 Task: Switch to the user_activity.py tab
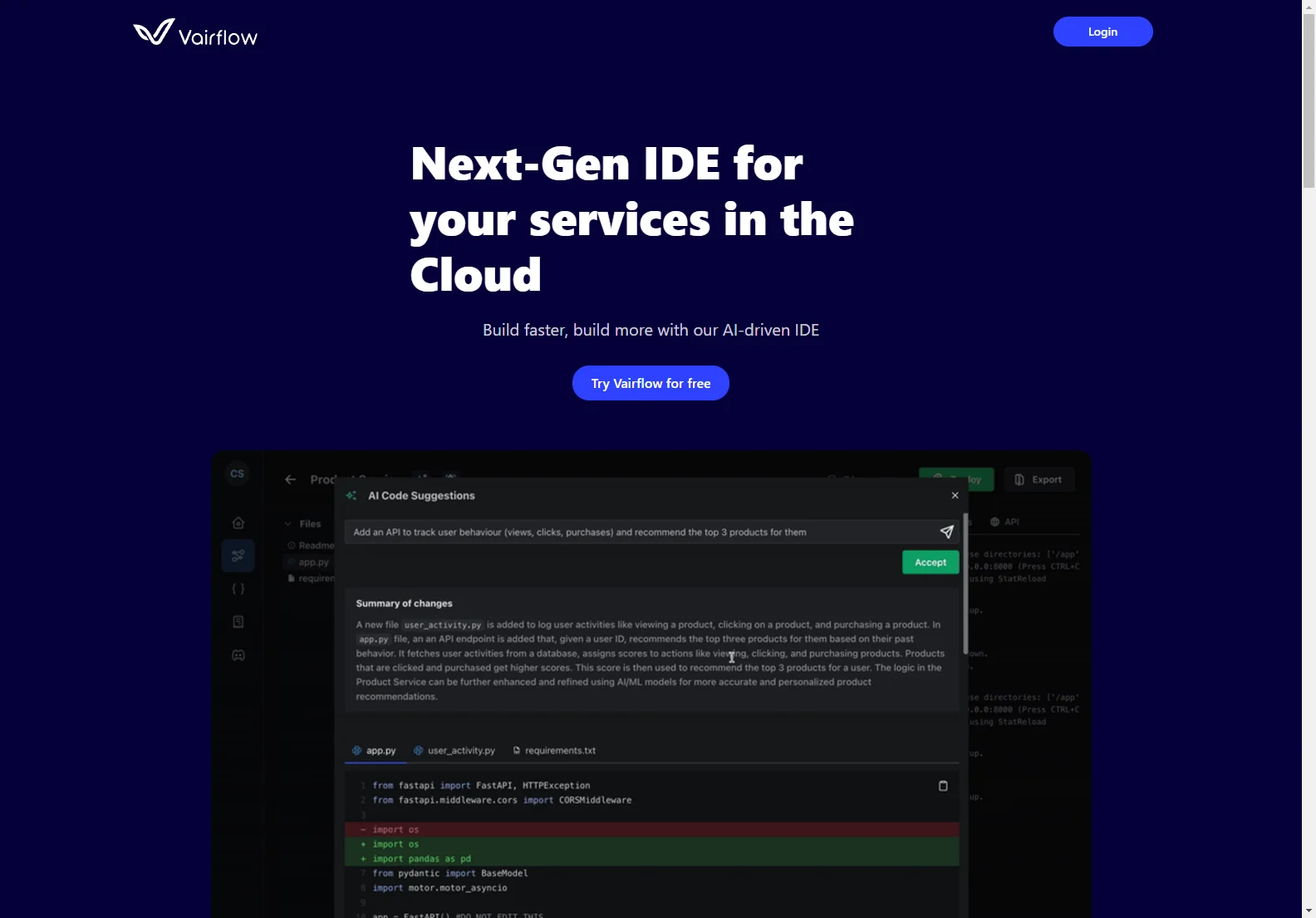pos(454,750)
